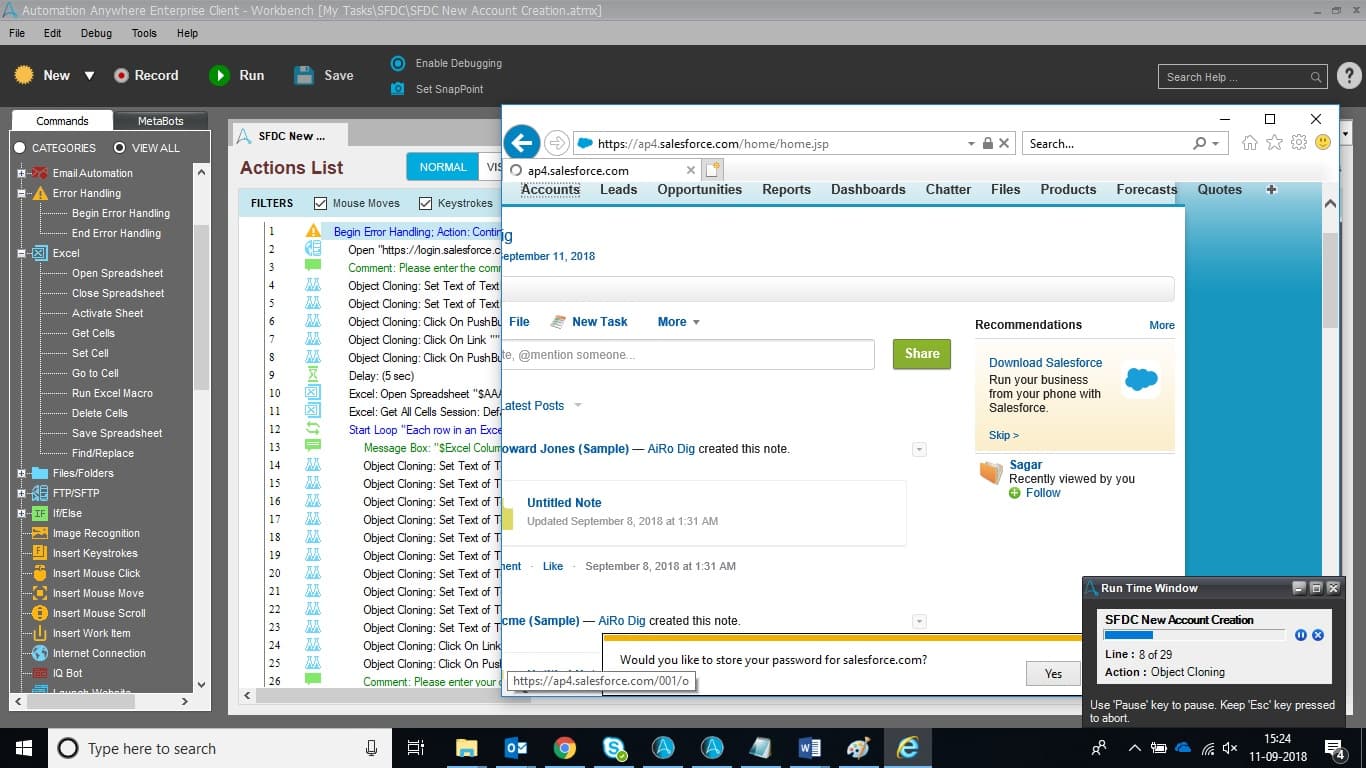Pause the task in Run Time Window
This screenshot has height=768, width=1366.
point(1301,635)
